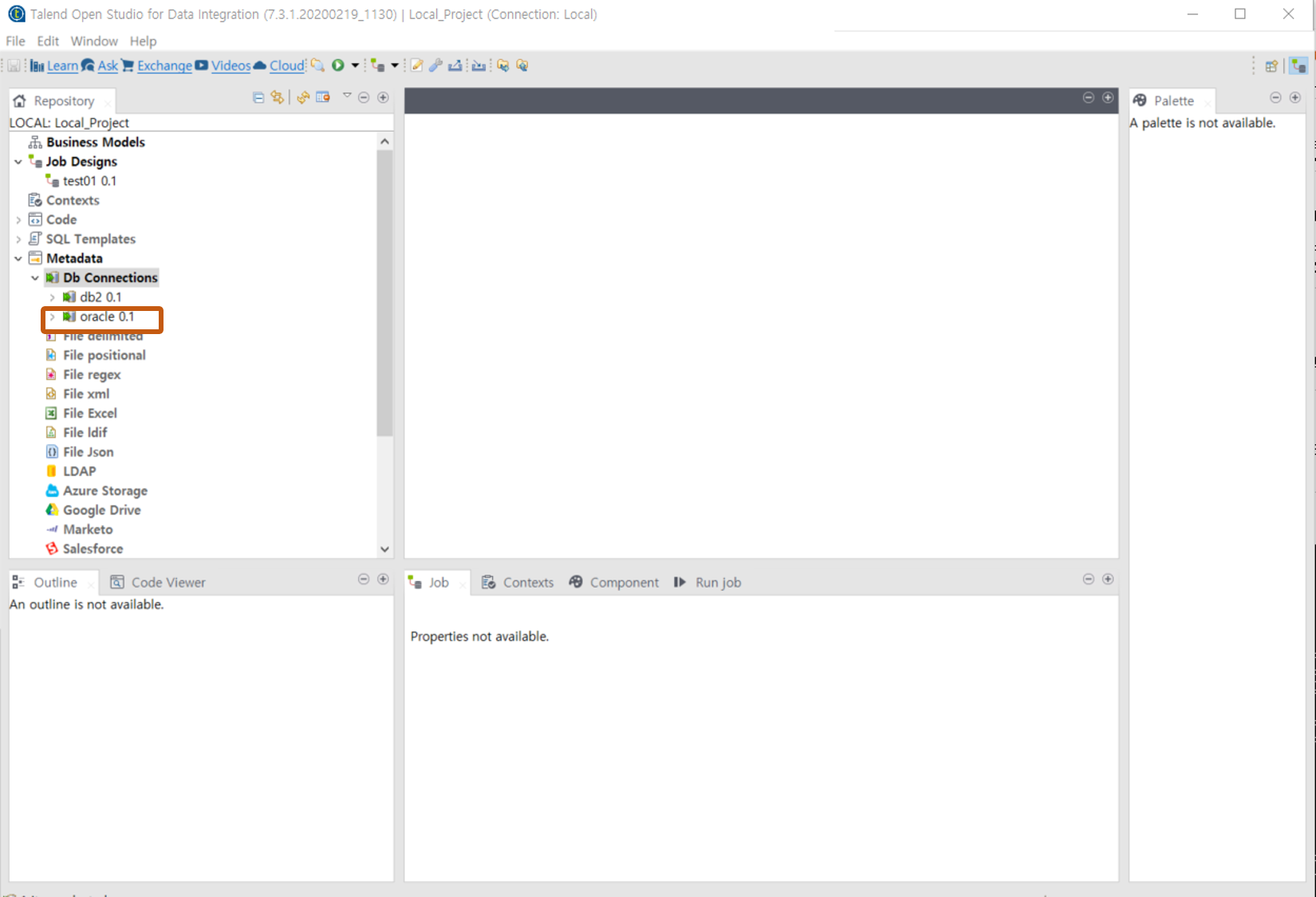Select Salesforce in Metadata
Screen dimensions: 1316x897
click(x=93, y=549)
